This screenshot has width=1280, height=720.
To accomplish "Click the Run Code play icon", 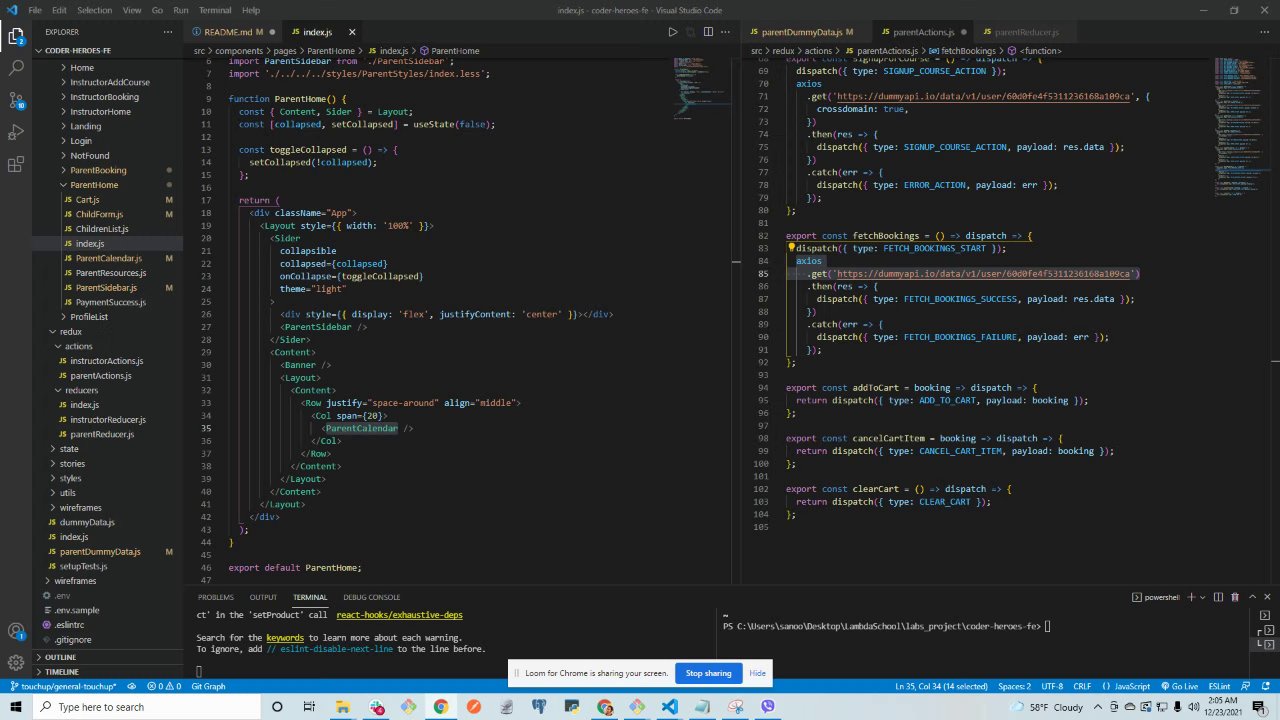I will [672, 32].
